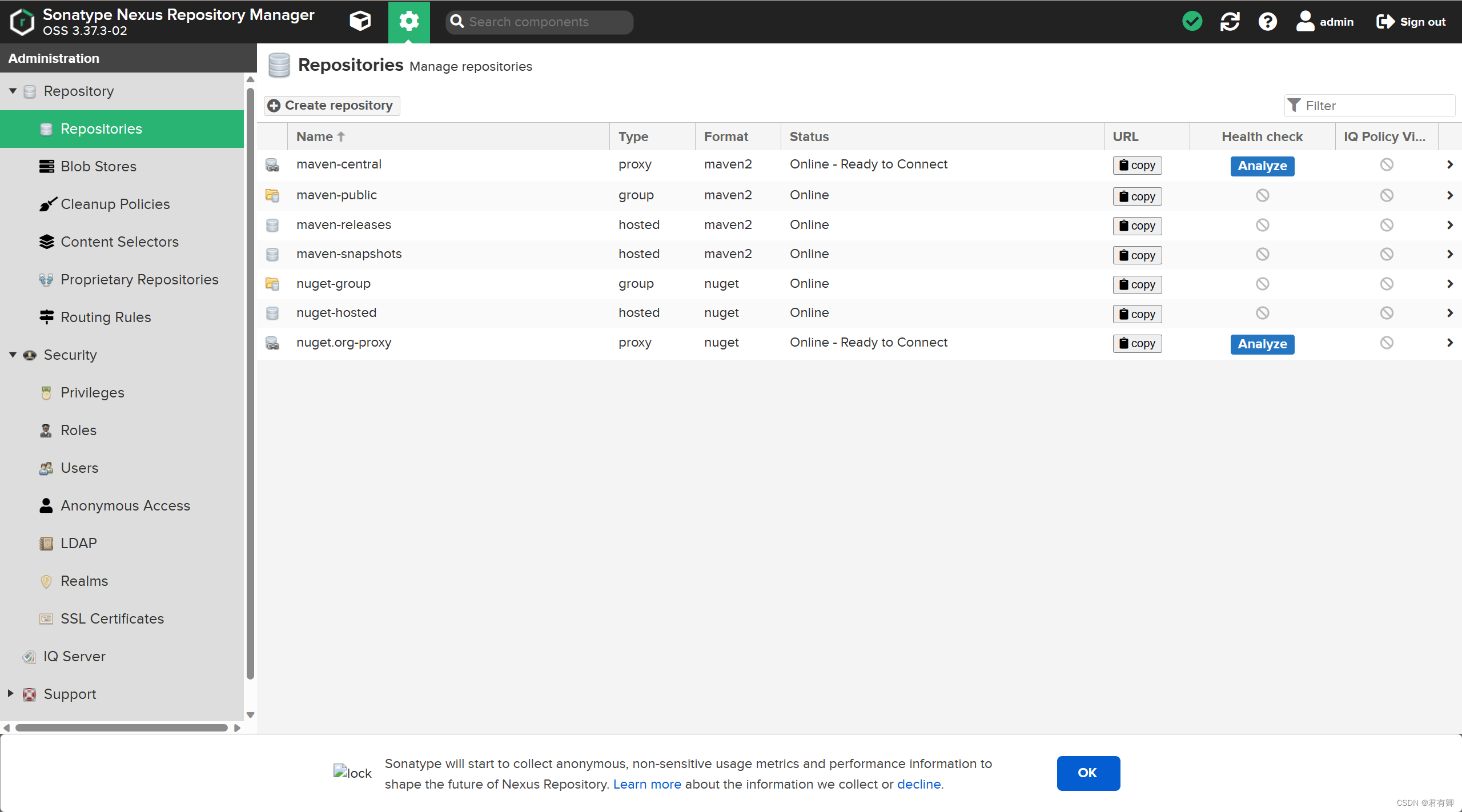
Task: Open IQ Server configuration
Action: [x=74, y=656]
